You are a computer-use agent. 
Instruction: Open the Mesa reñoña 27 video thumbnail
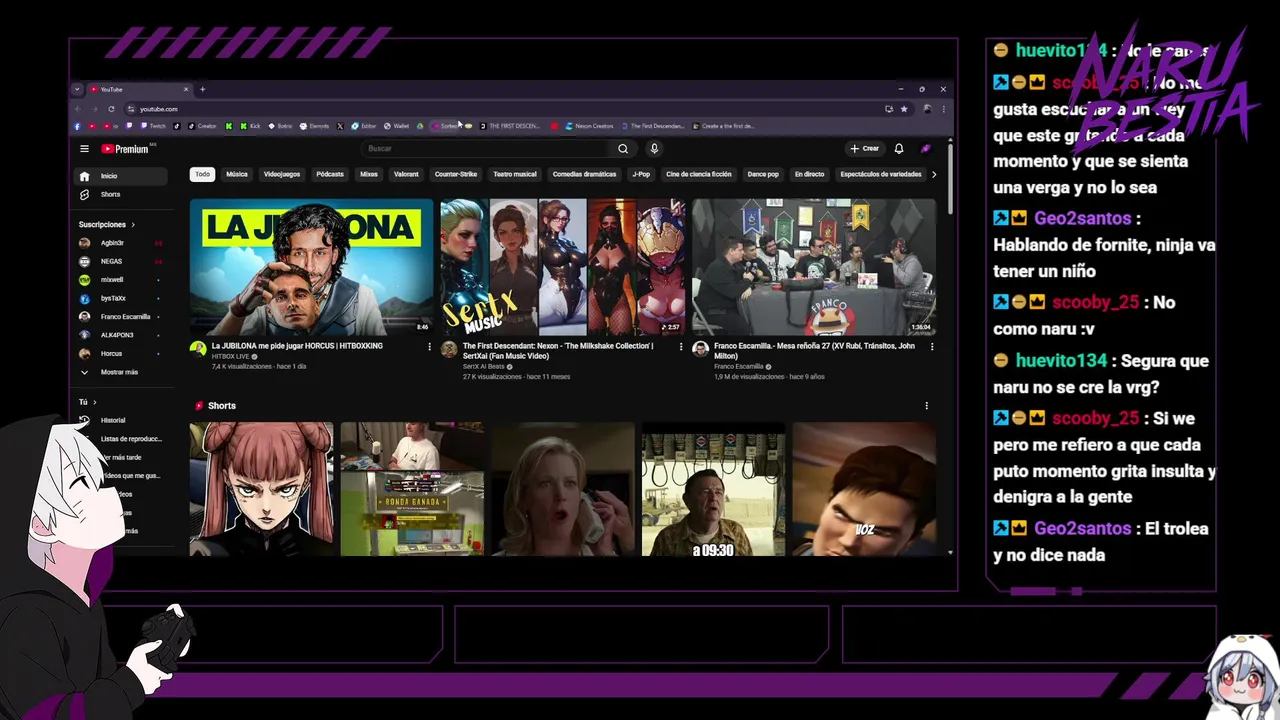coord(813,267)
